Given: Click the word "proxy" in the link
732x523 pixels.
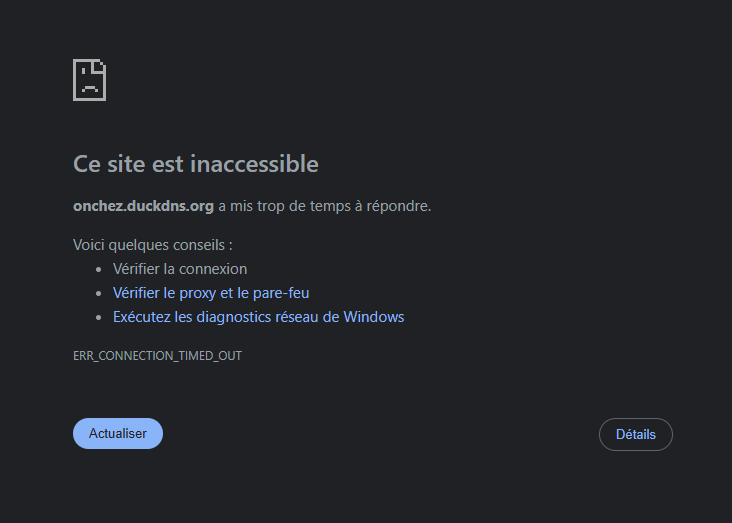Looking at the screenshot, I should click(x=200, y=293).
